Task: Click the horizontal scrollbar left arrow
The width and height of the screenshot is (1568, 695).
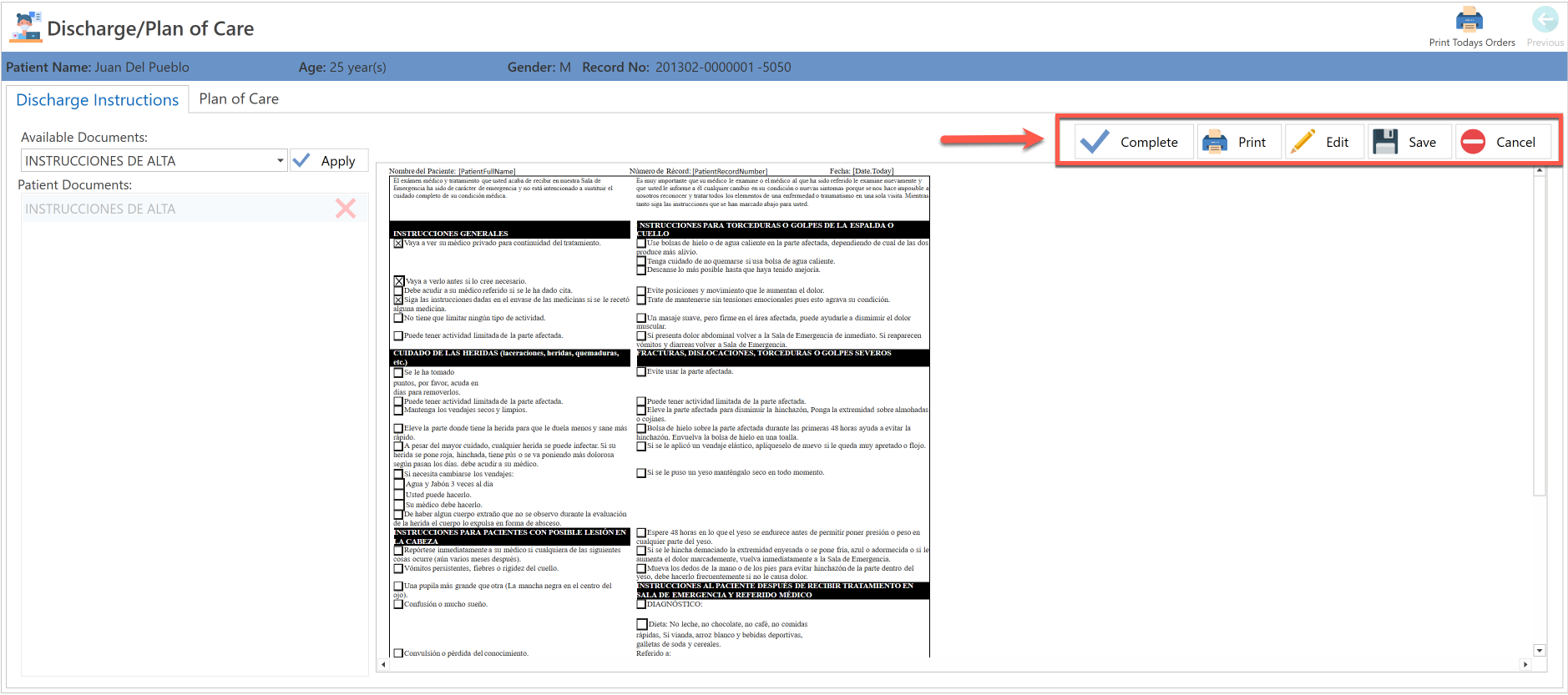Action: [x=383, y=665]
